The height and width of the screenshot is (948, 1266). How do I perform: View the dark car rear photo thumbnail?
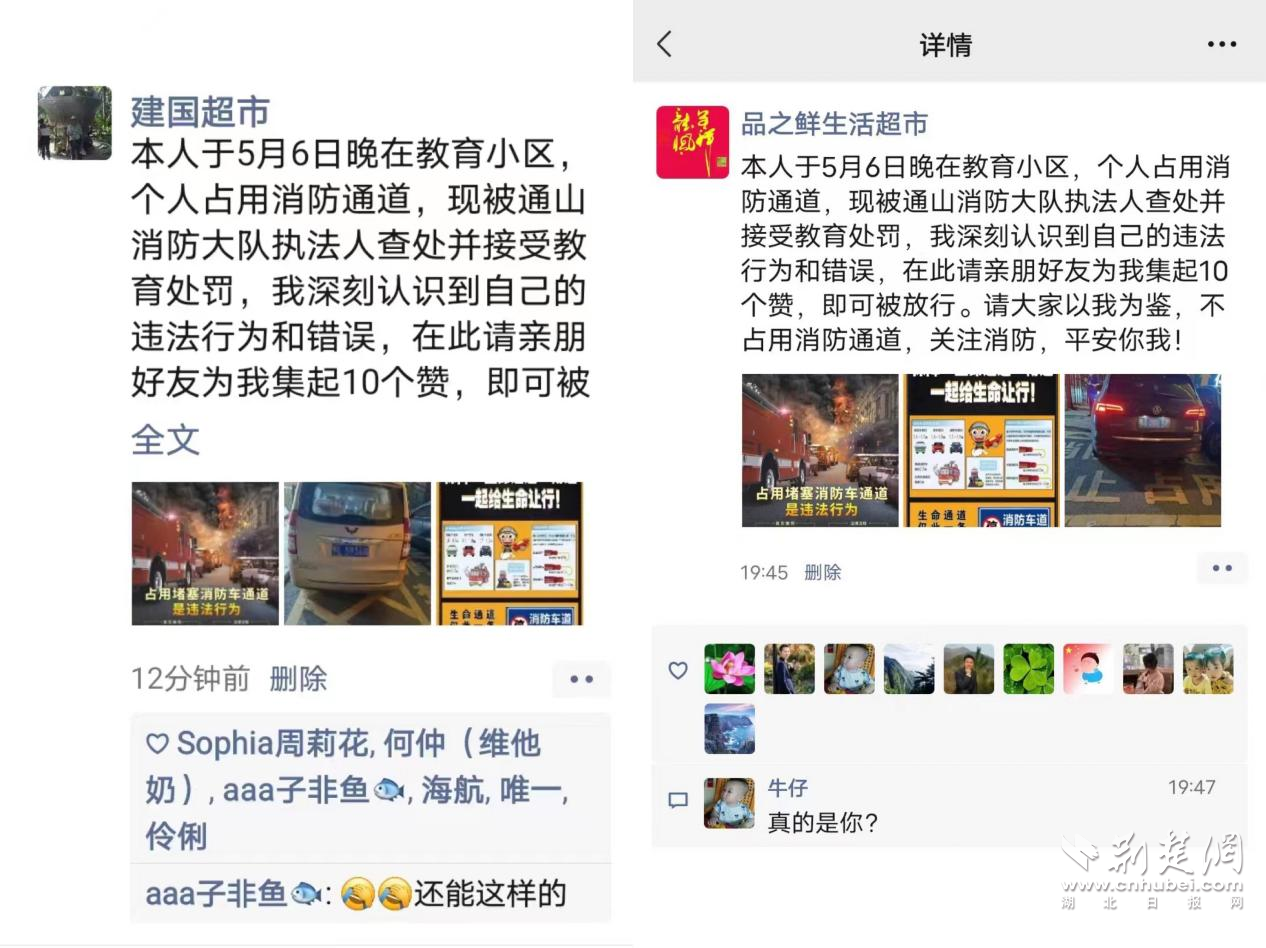tap(1143, 450)
